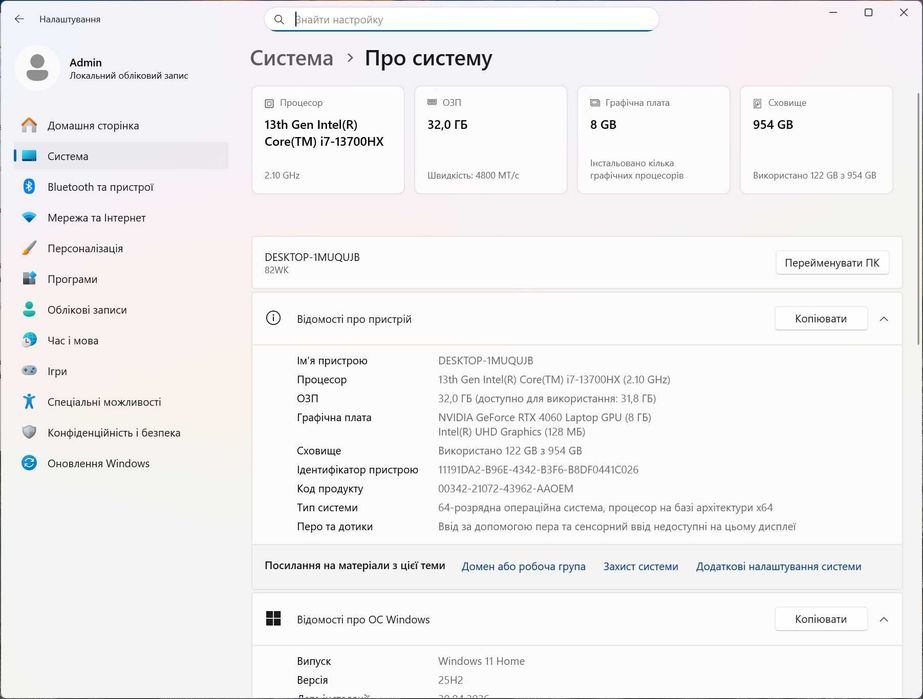Click the back arrow in title bar

(x=19, y=19)
